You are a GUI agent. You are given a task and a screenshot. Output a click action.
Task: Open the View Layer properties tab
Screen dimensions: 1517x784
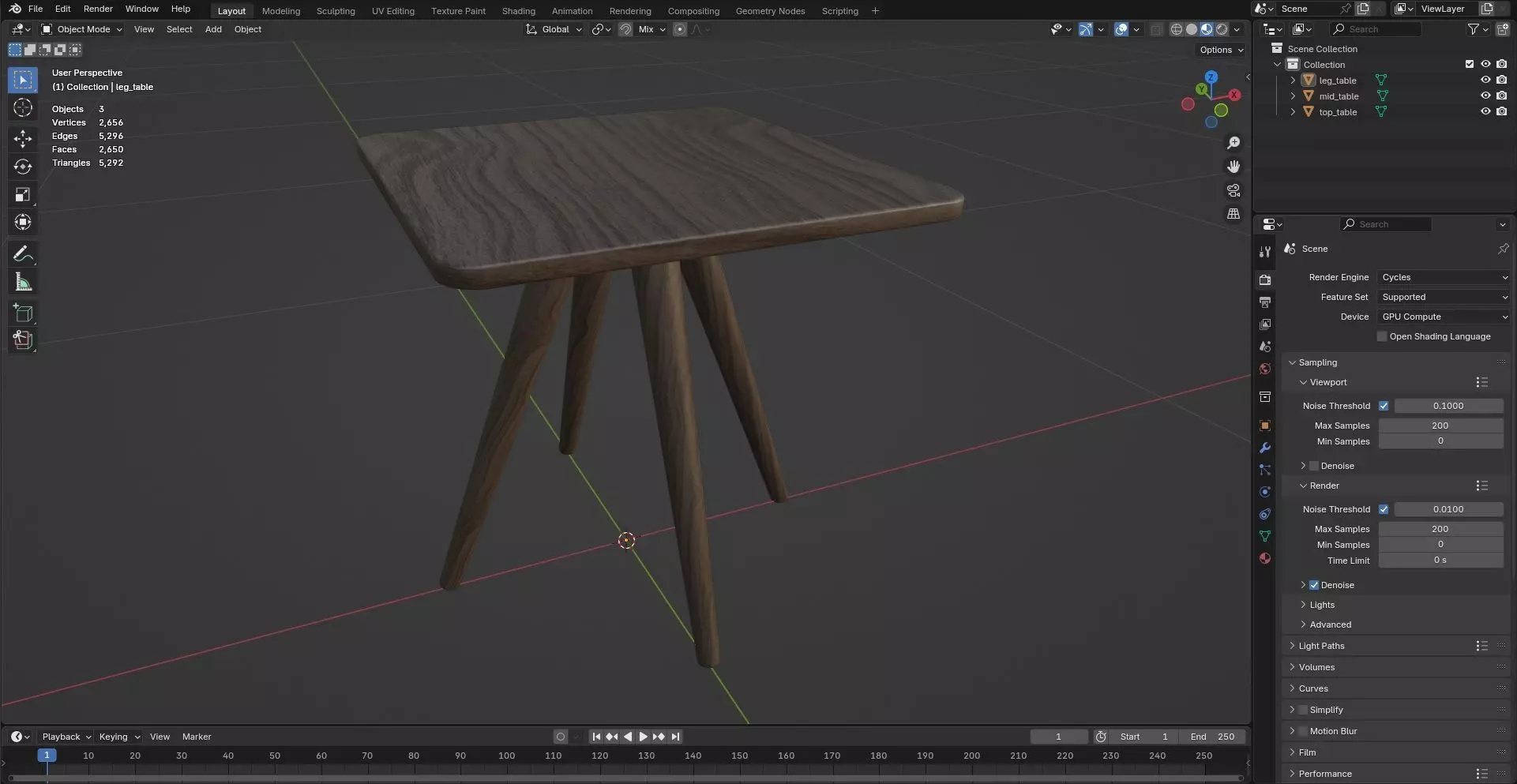click(x=1265, y=324)
